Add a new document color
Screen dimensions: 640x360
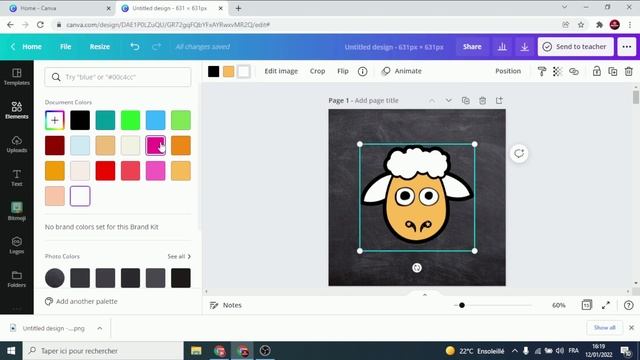55,120
